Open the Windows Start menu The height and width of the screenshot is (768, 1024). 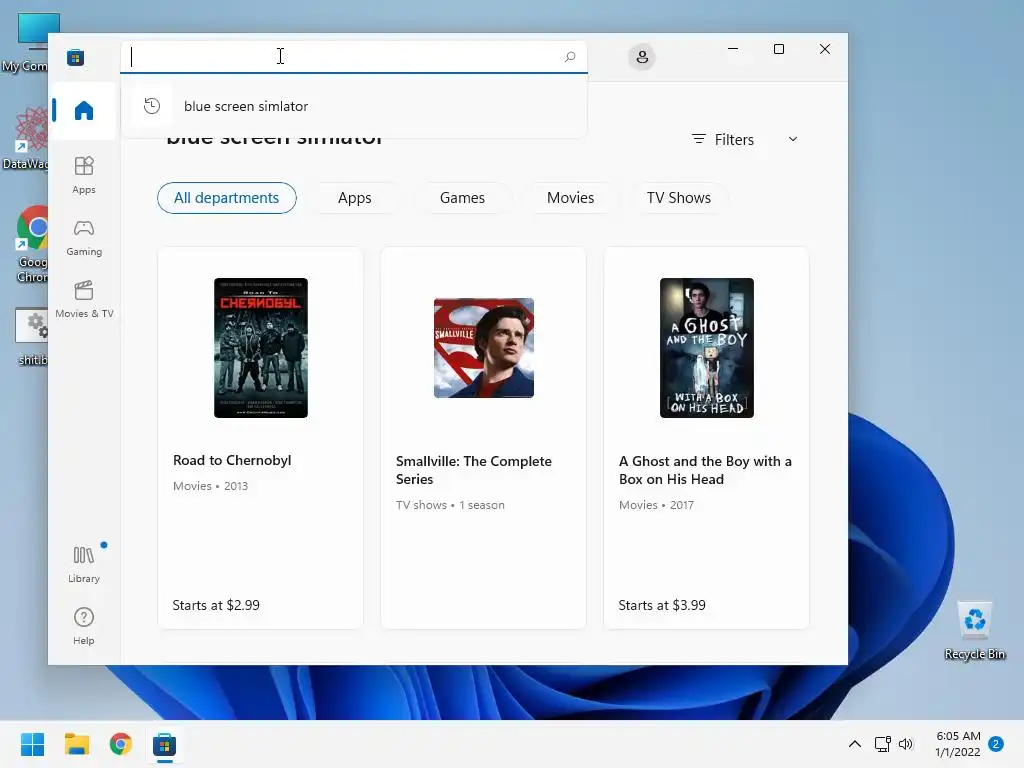click(x=32, y=744)
